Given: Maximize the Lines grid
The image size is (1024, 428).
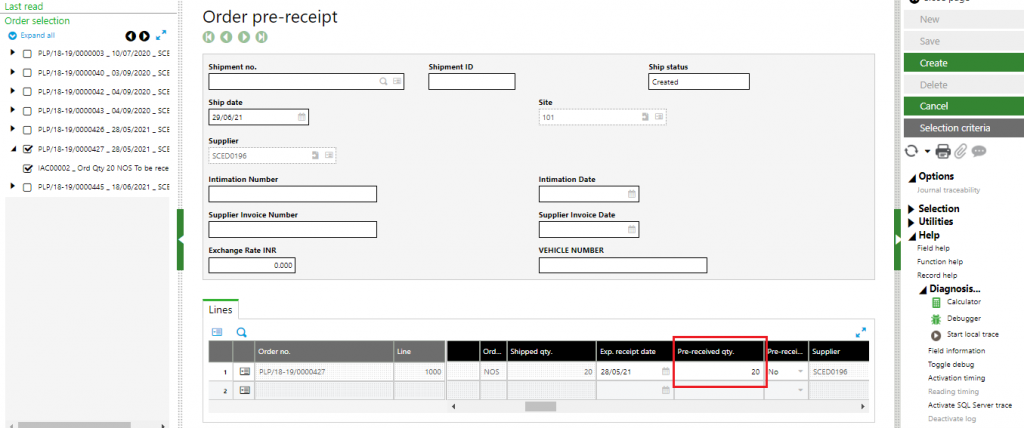Looking at the screenshot, I should (861, 332).
